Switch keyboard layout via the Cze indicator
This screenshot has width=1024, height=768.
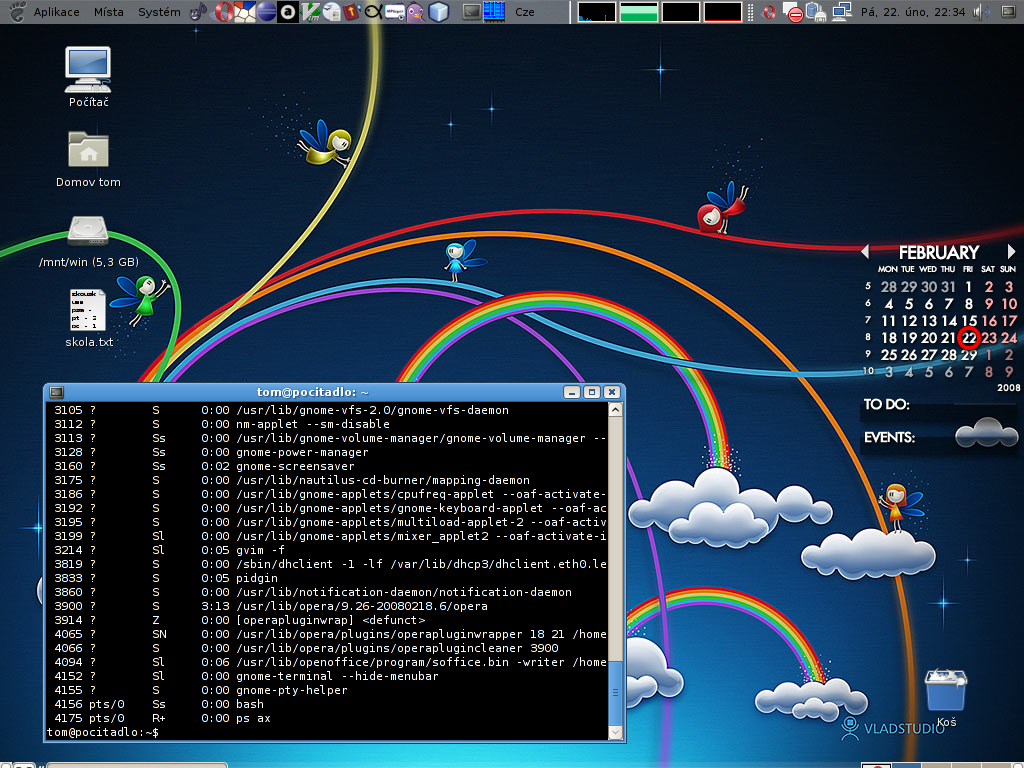pos(524,12)
